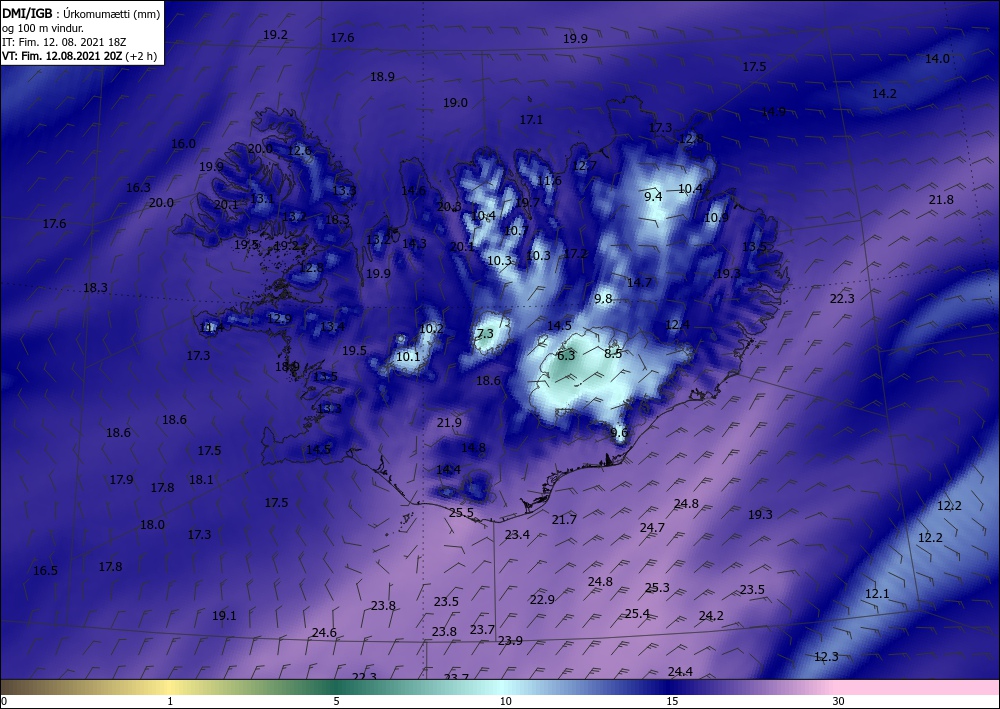1000x709 pixels.
Task: Click the colorbar tick label 5
Action: (x=336, y=702)
